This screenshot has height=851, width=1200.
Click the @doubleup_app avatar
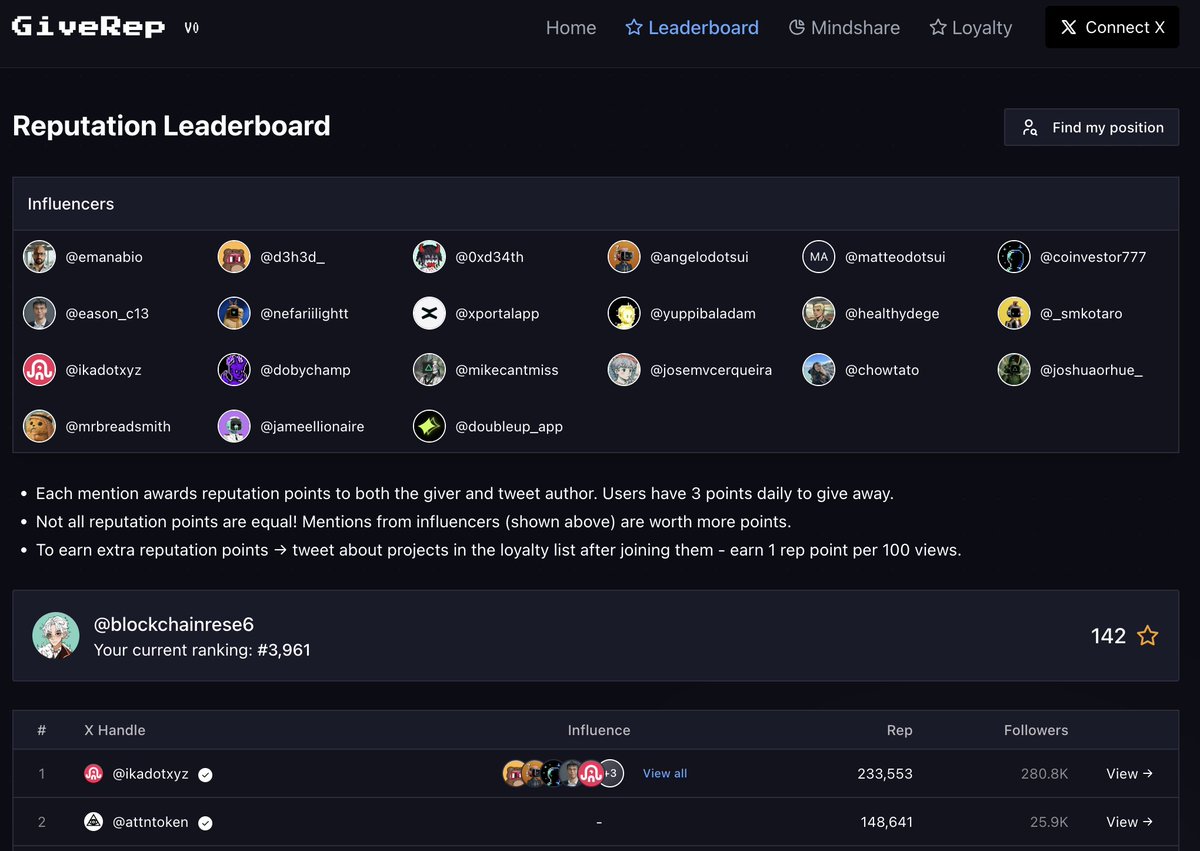[429, 426]
